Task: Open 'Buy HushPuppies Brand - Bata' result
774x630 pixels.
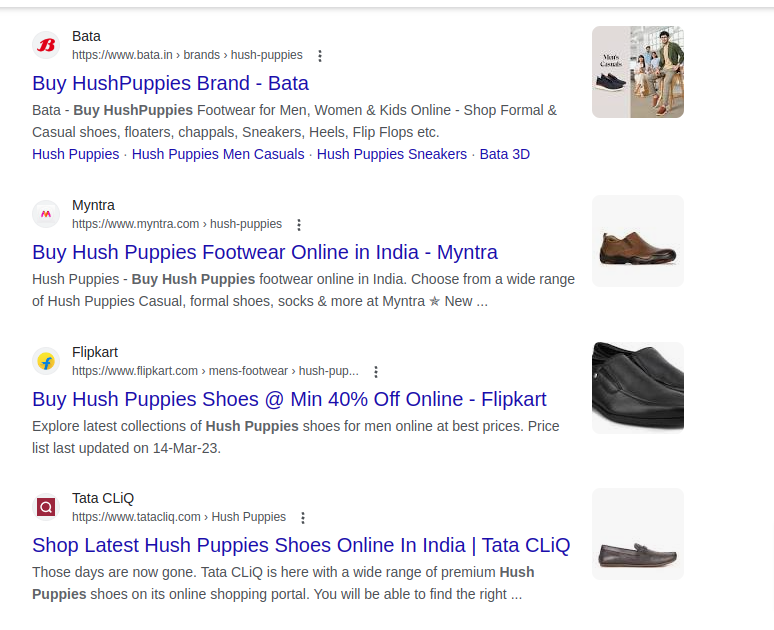Action: (170, 83)
